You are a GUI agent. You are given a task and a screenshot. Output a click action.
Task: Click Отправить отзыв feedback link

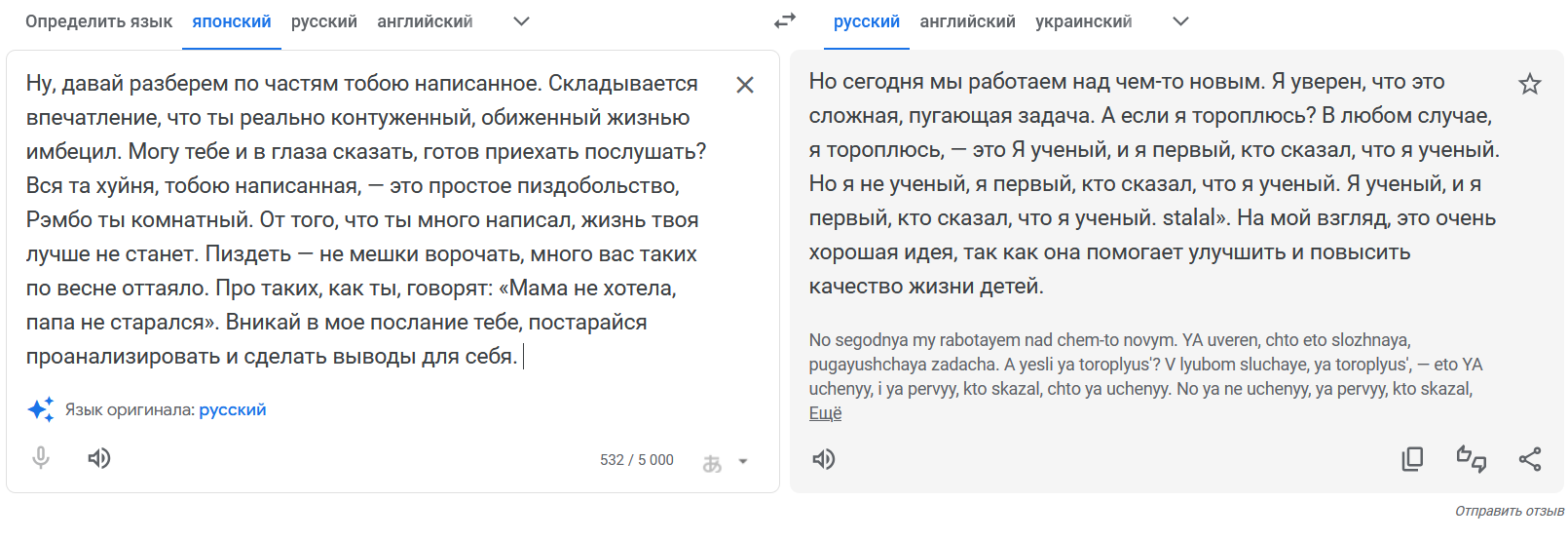coord(1510,511)
